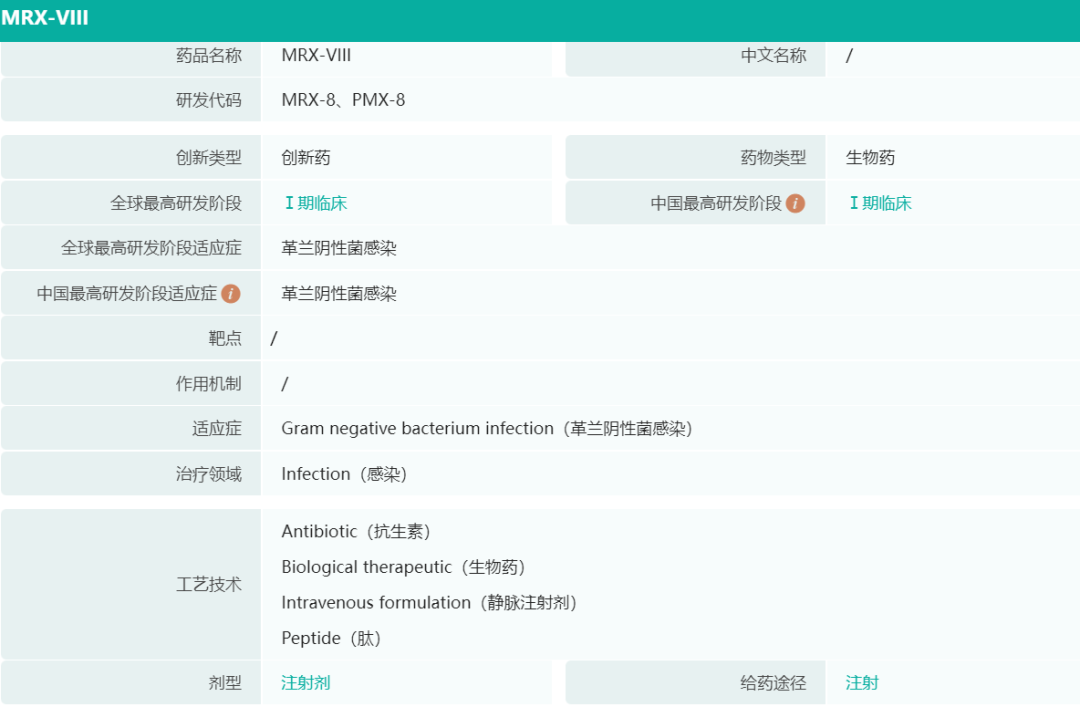Follow the 注射 administration route link
Screen dimensions: 1080x707
[862, 683]
